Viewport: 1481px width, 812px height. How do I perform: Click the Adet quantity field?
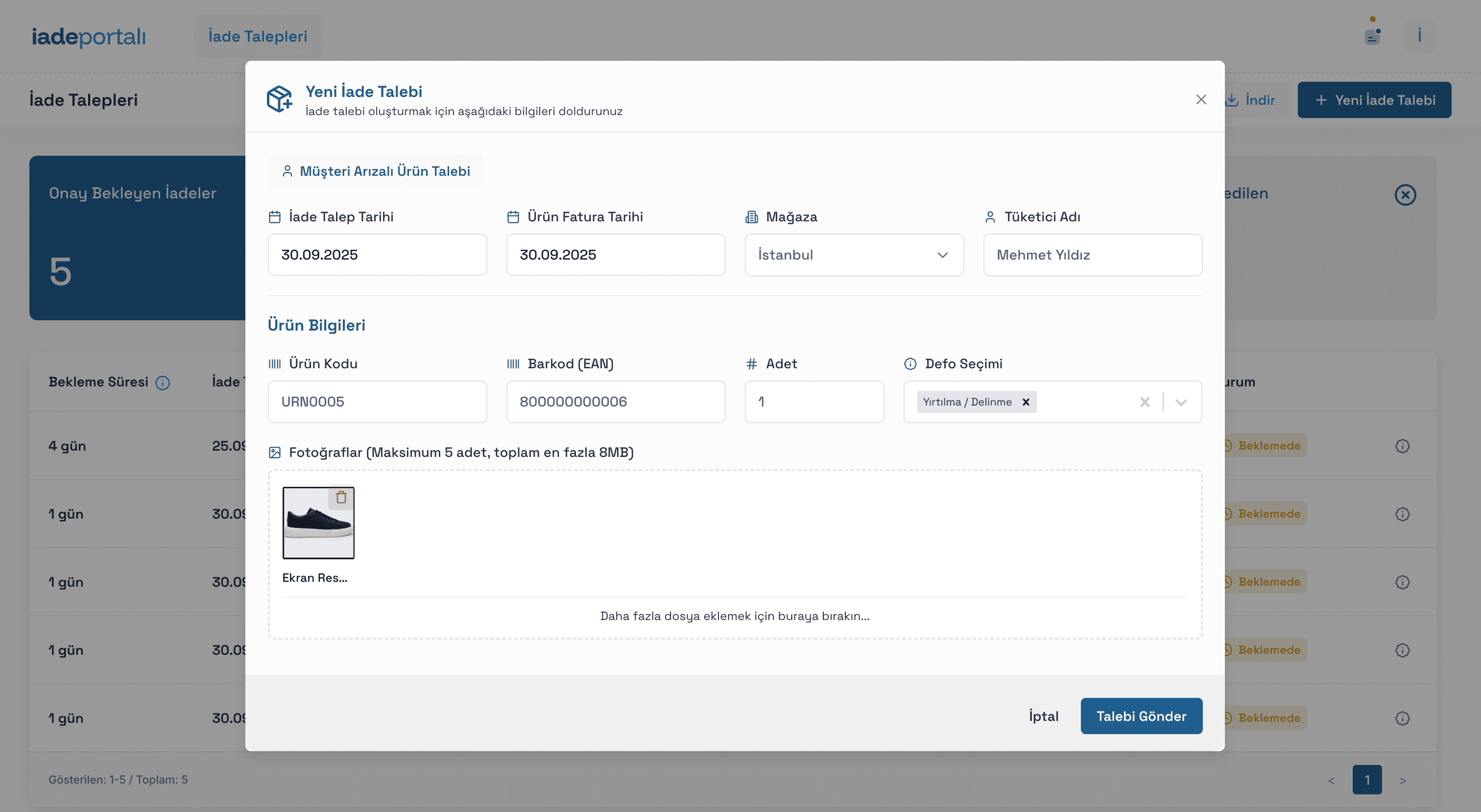(x=814, y=402)
